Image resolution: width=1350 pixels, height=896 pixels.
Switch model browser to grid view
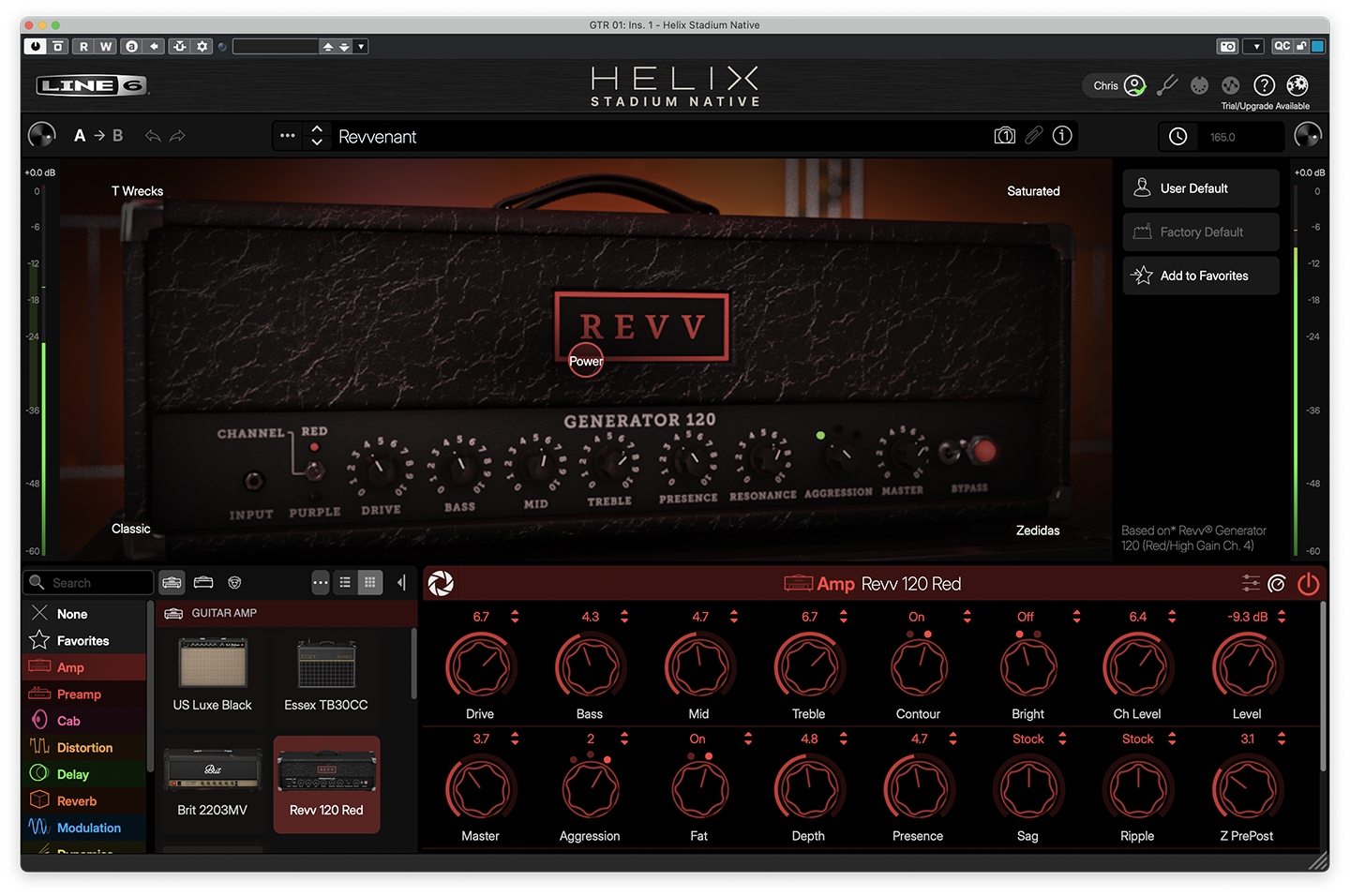(370, 583)
